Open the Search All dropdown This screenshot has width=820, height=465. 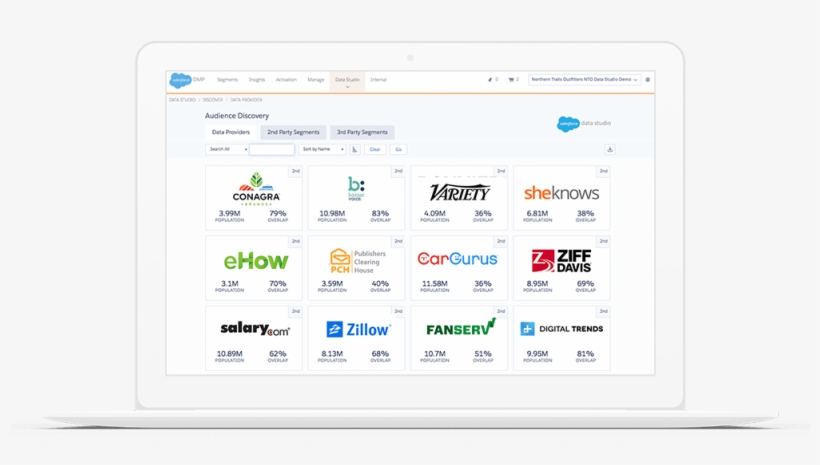pyautogui.click(x=227, y=150)
